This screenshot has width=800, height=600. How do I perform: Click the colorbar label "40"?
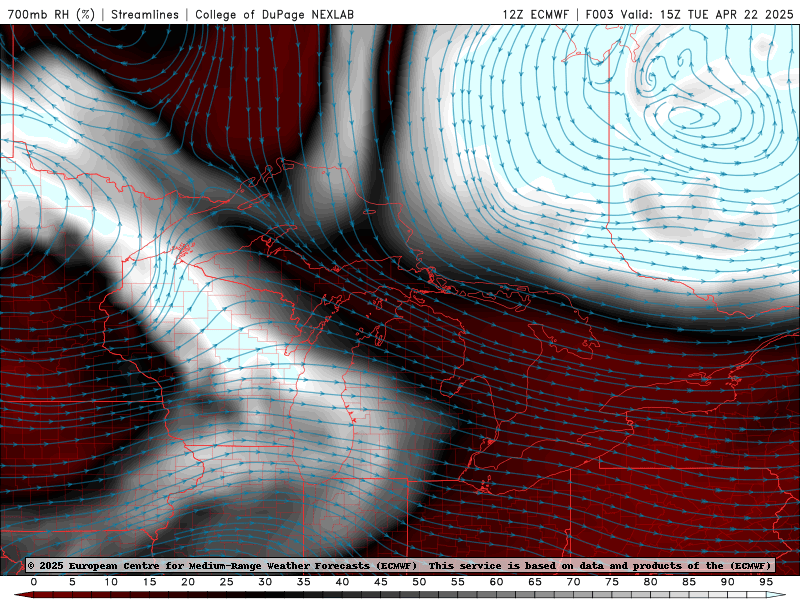click(342, 582)
